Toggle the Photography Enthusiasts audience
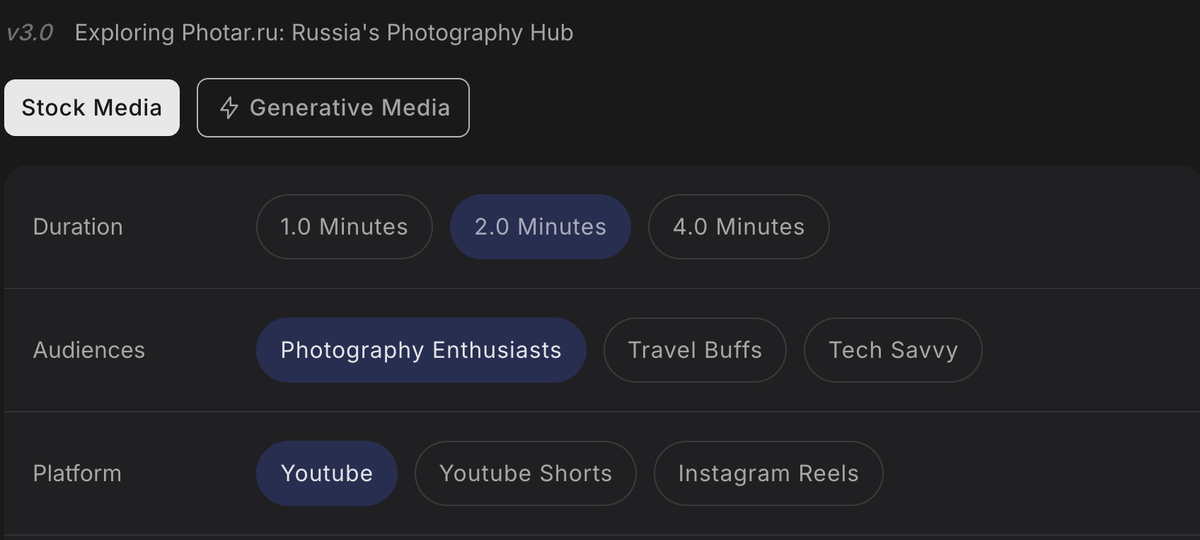Image resolution: width=1200 pixels, height=540 pixels. 421,350
